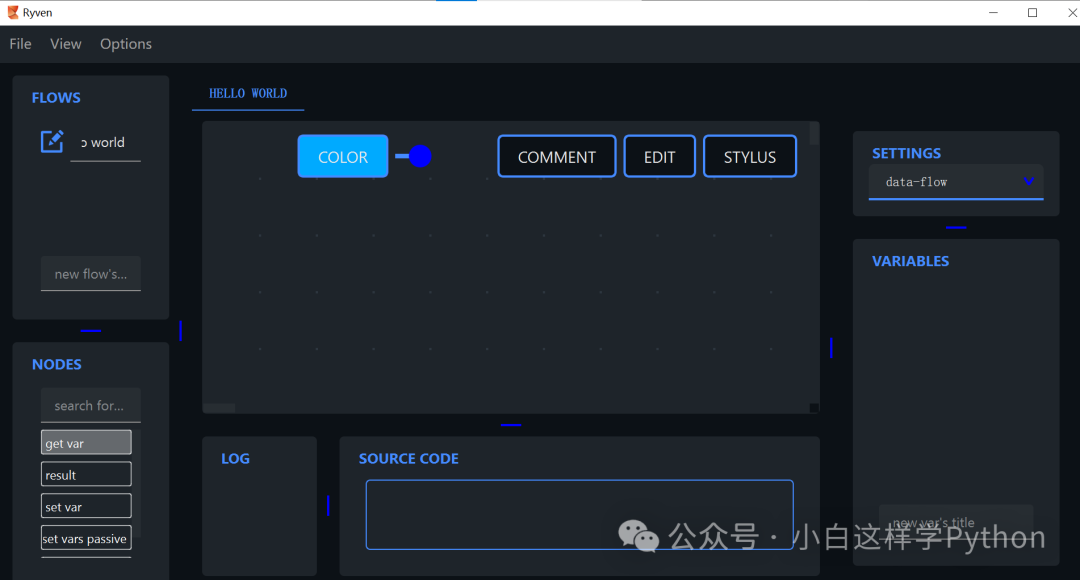Minimize the Ryven window

pyautogui.click(x=993, y=12)
